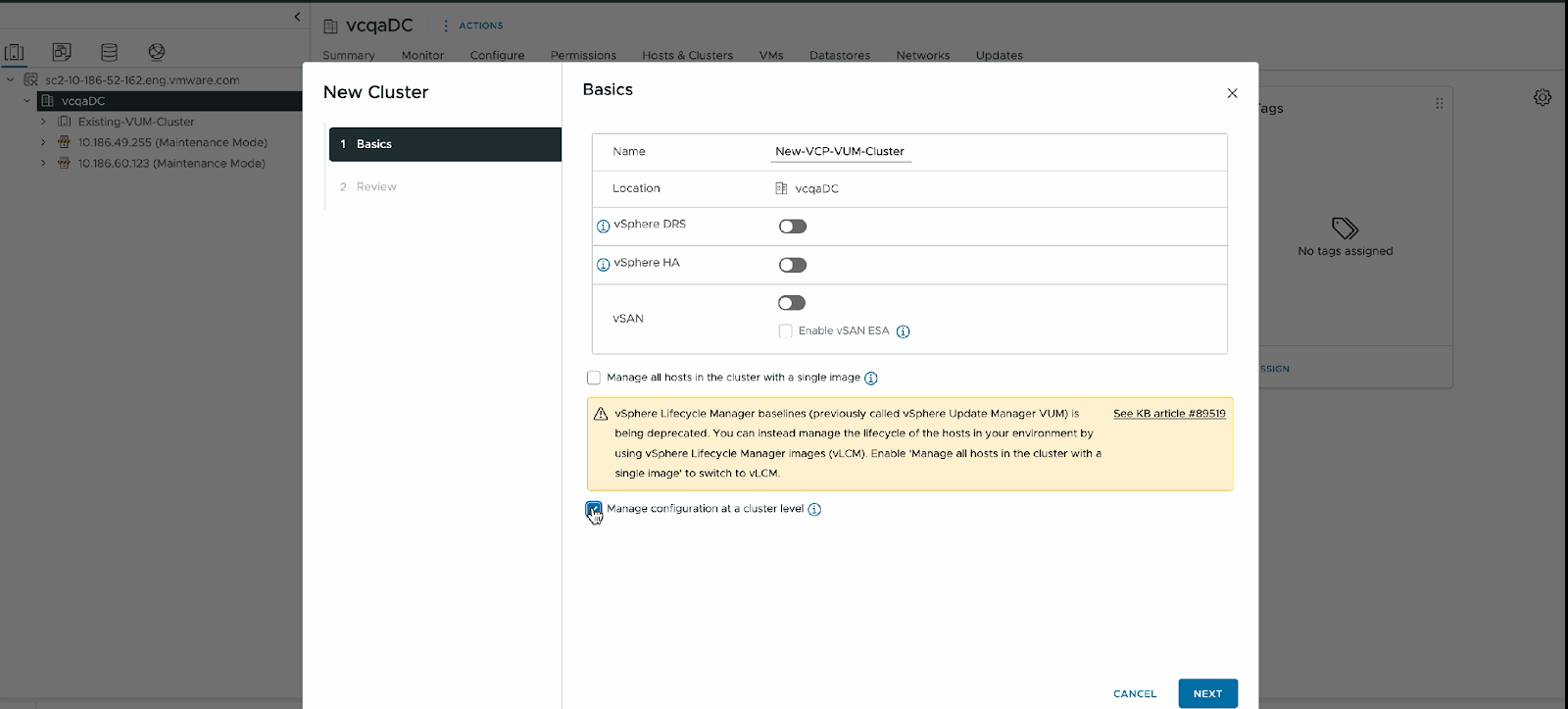1568x709 pixels.
Task: Collapse the sc2-10-186-52-162 vCenter tree node
Action: coord(10,79)
